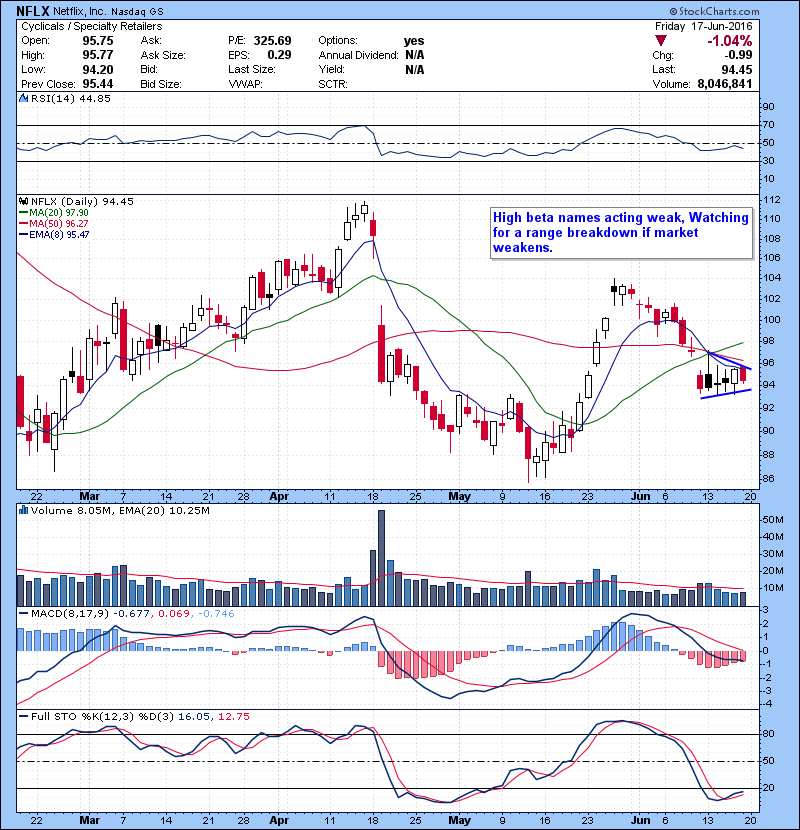Click the Chg value -0.99
The width and height of the screenshot is (800, 830).
click(x=738, y=55)
